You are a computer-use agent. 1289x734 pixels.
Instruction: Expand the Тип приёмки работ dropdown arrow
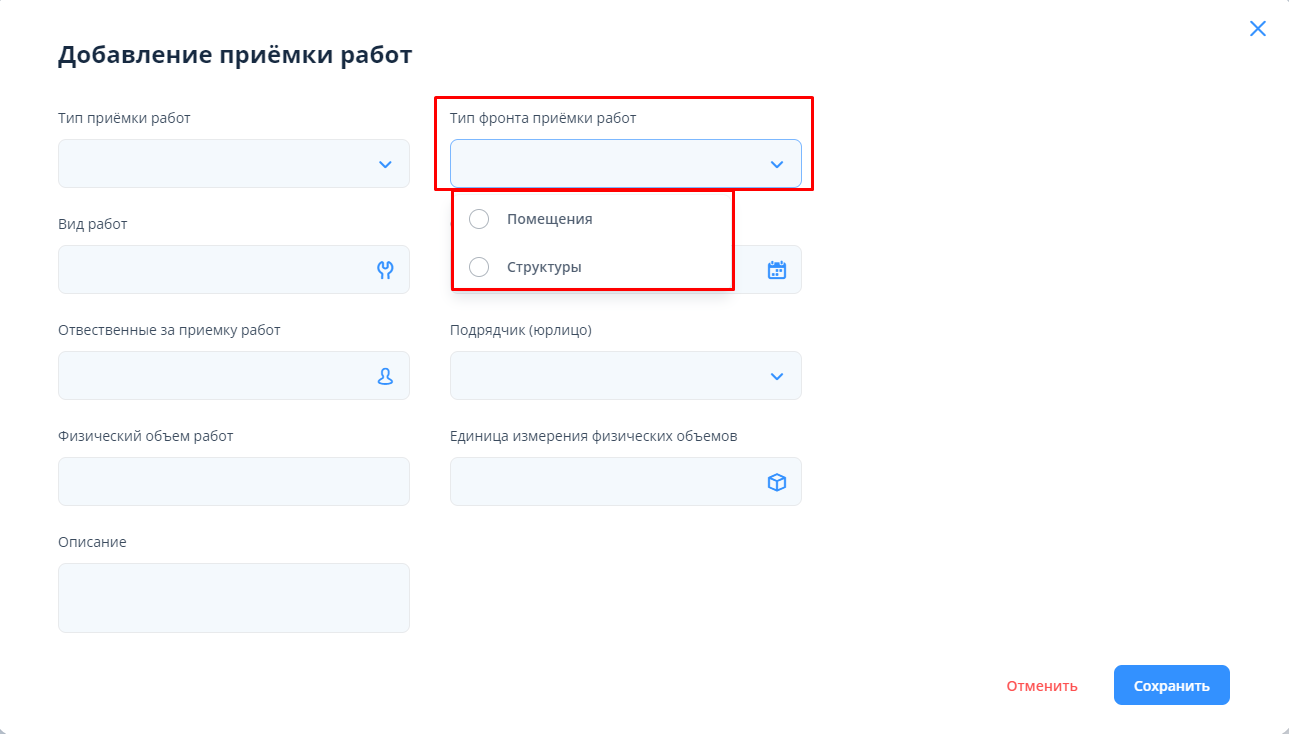[385, 164]
